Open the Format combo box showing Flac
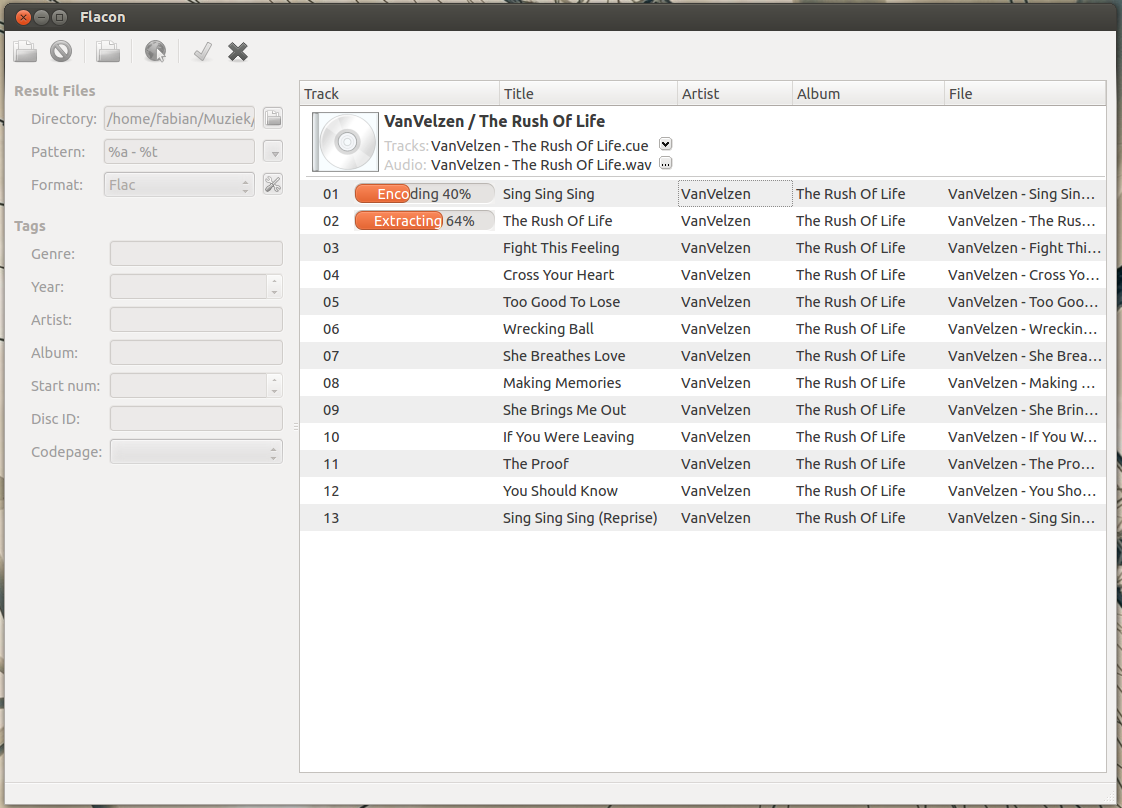The image size is (1122, 808). coord(179,184)
